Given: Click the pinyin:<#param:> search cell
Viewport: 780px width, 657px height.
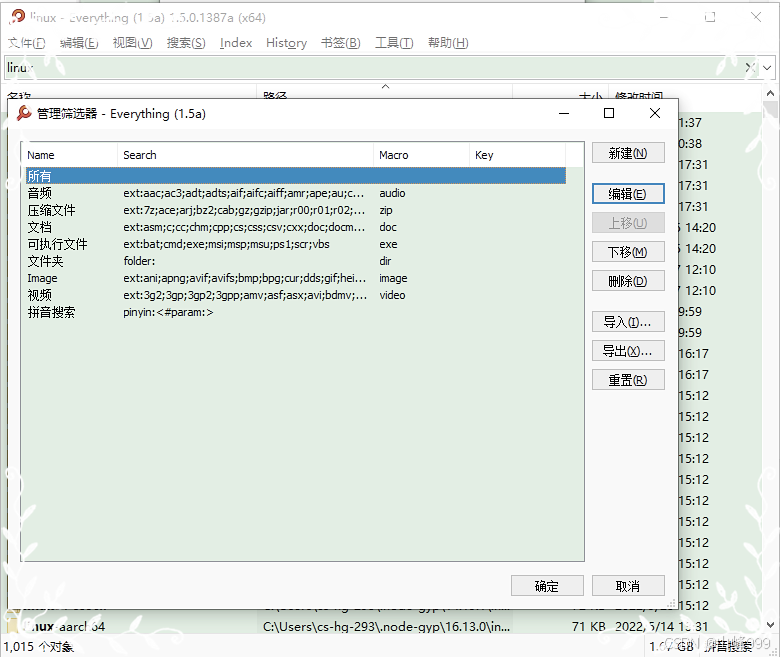Looking at the screenshot, I should [x=168, y=312].
